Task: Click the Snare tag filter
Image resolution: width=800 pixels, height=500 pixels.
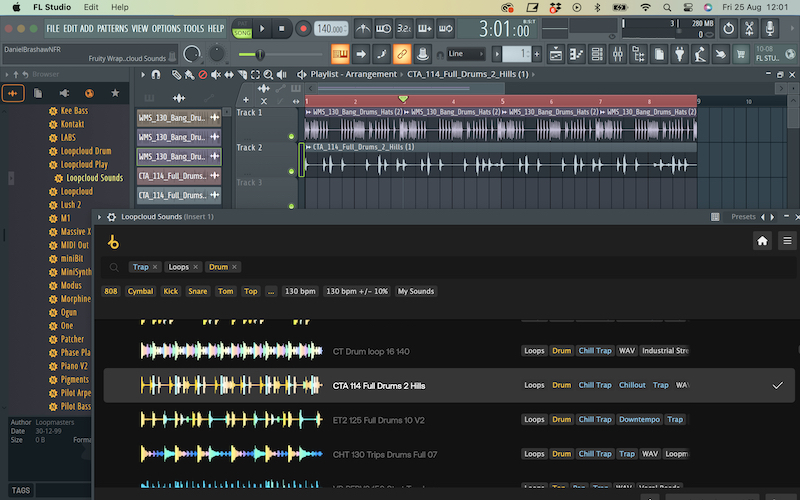Action: click(x=198, y=291)
